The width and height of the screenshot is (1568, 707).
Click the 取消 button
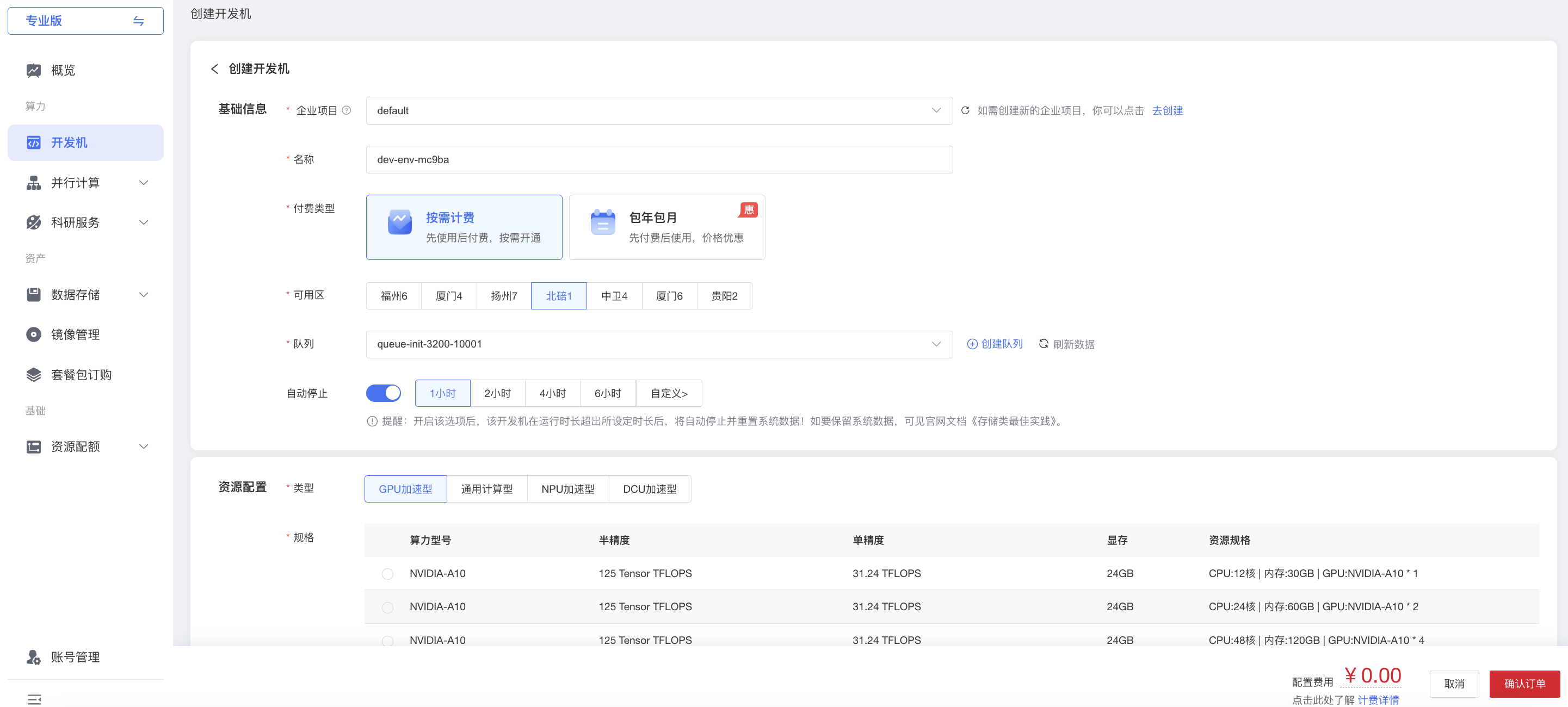coord(1454,684)
